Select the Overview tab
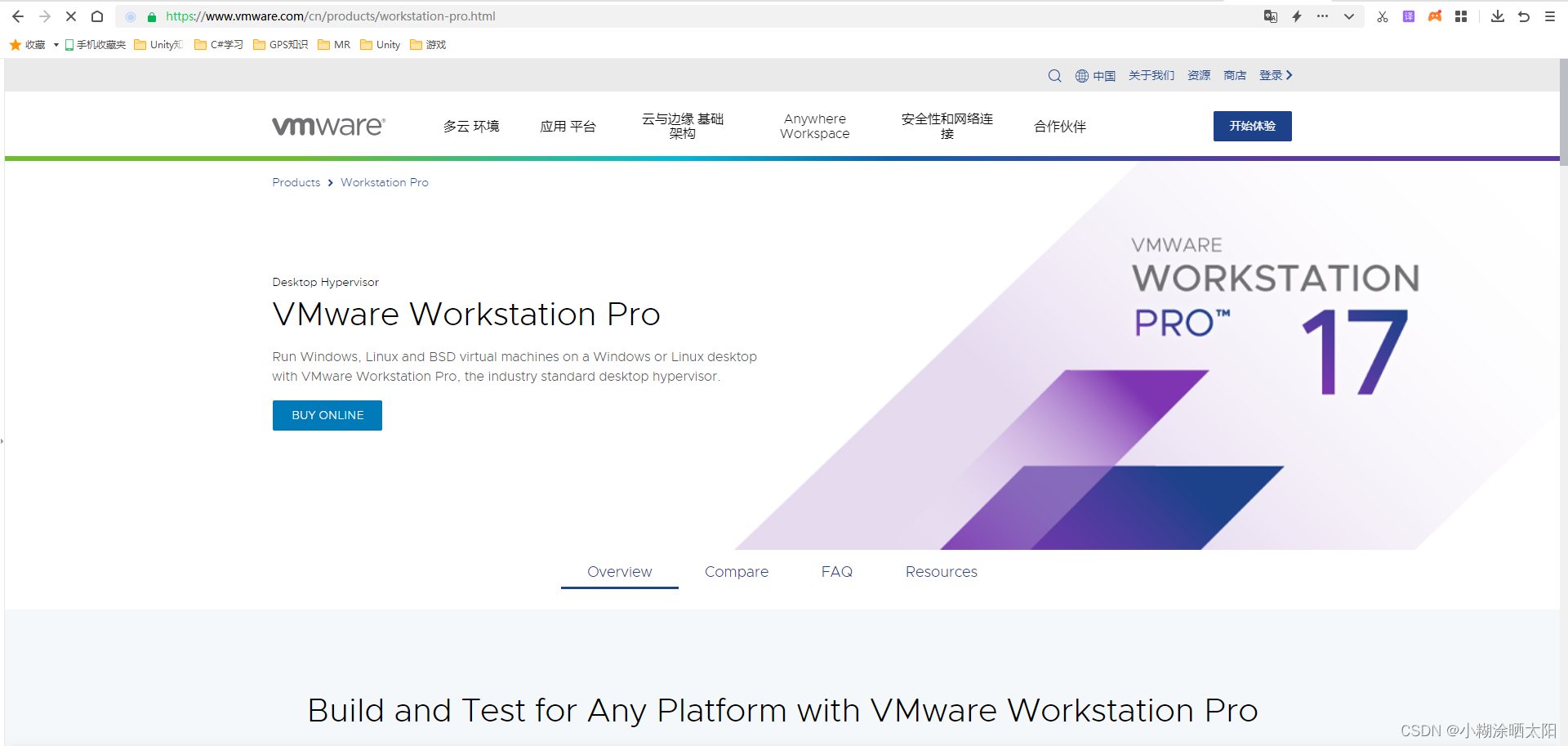Screen dimensions: 1568x746 (x=620, y=572)
